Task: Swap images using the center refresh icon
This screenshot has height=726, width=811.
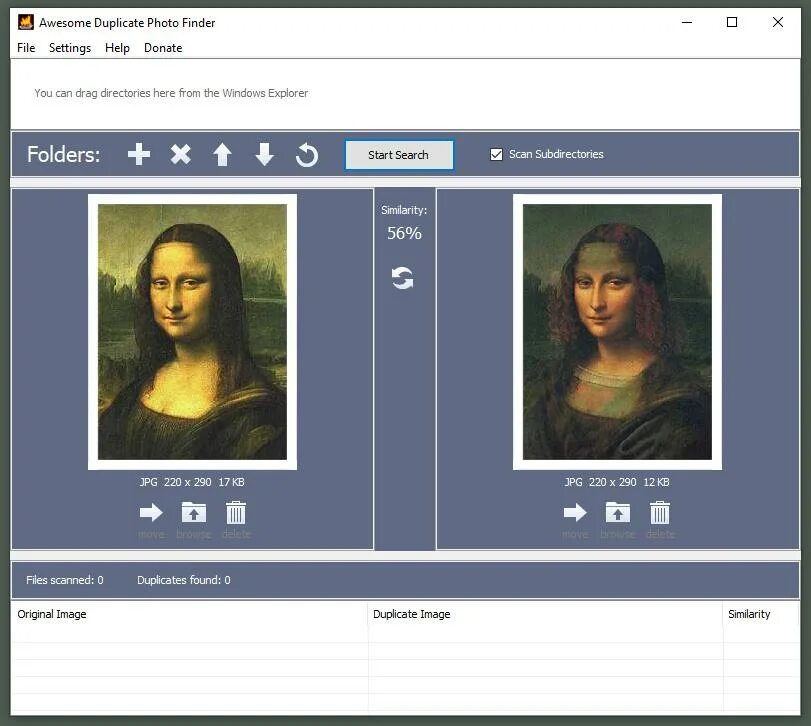Action: 402,278
